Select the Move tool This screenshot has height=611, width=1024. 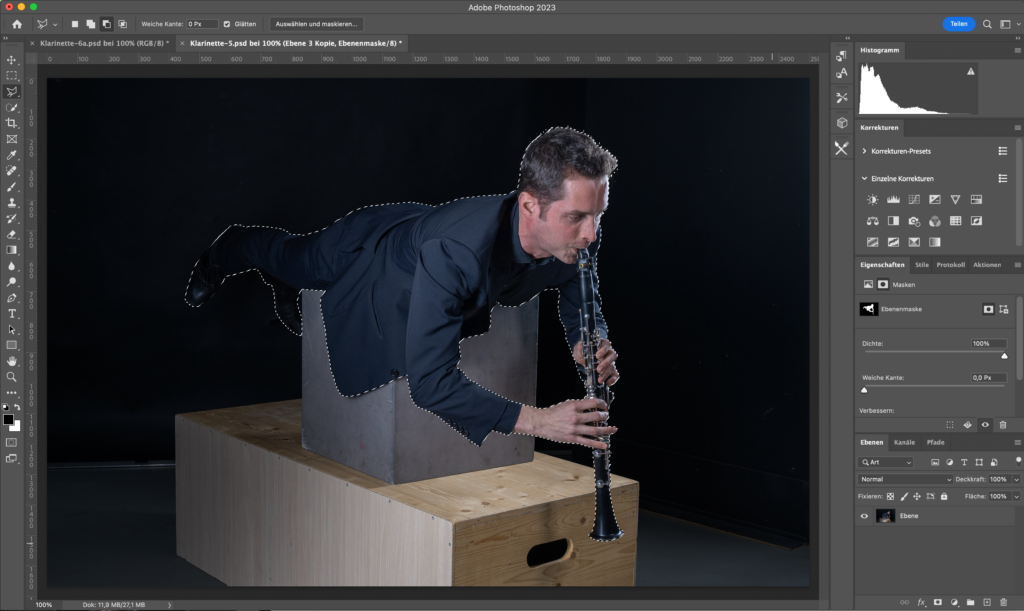tap(12, 60)
